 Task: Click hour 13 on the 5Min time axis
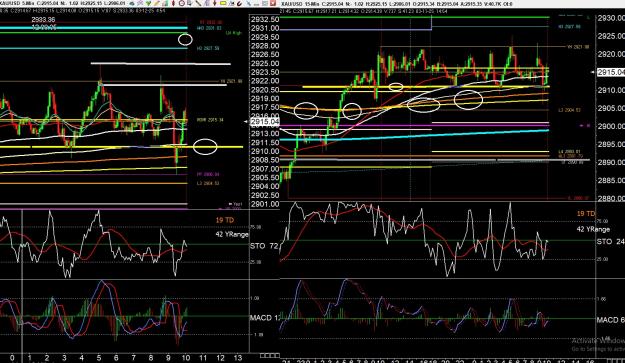238,358
